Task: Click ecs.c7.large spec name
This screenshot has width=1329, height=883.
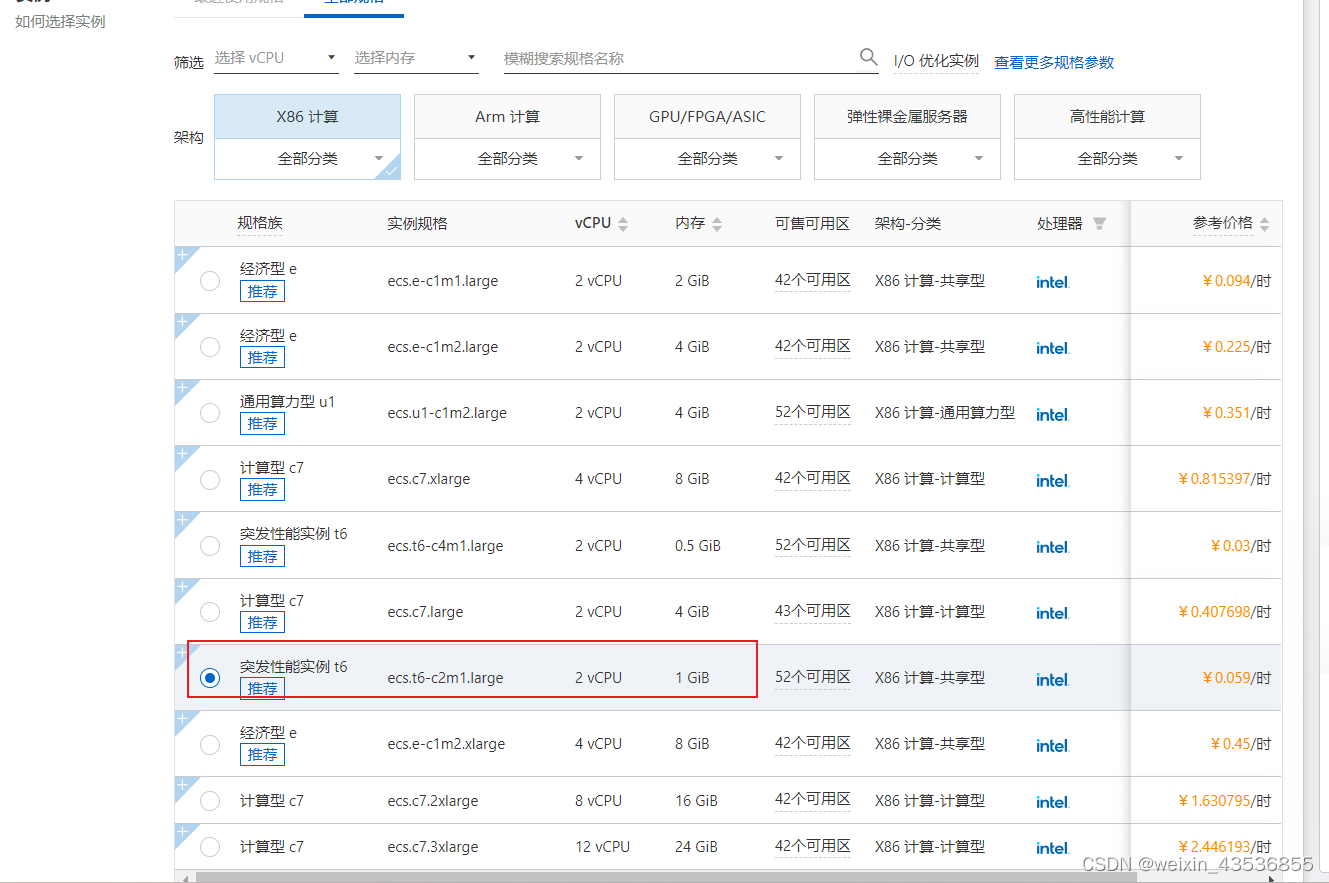Action: pos(425,612)
